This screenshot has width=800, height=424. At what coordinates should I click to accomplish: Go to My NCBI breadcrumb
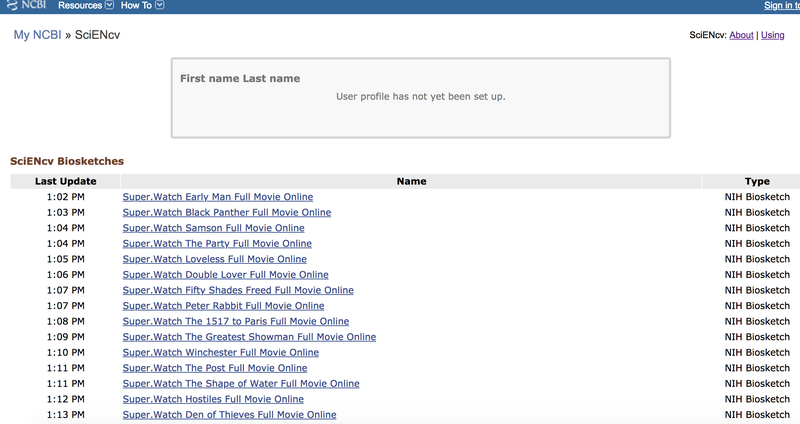(x=37, y=35)
